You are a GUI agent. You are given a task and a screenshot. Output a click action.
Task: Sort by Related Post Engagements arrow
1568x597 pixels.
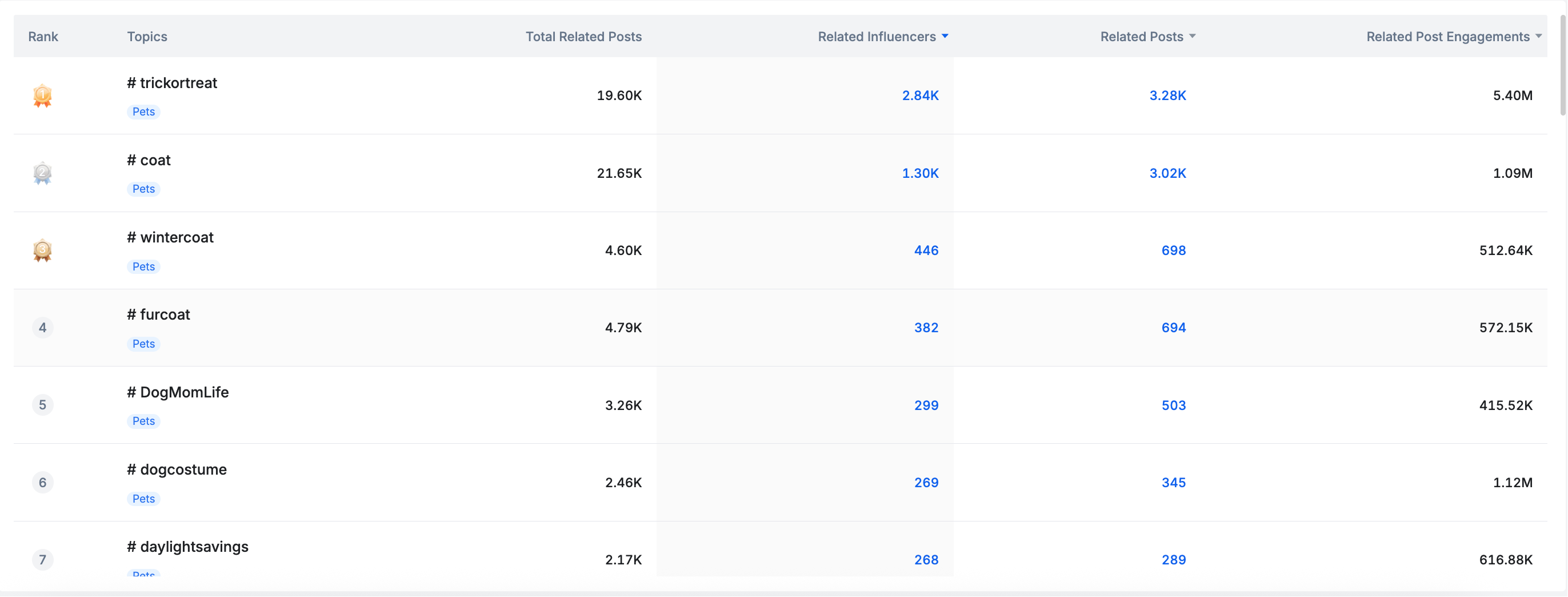(x=1538, y=37)
